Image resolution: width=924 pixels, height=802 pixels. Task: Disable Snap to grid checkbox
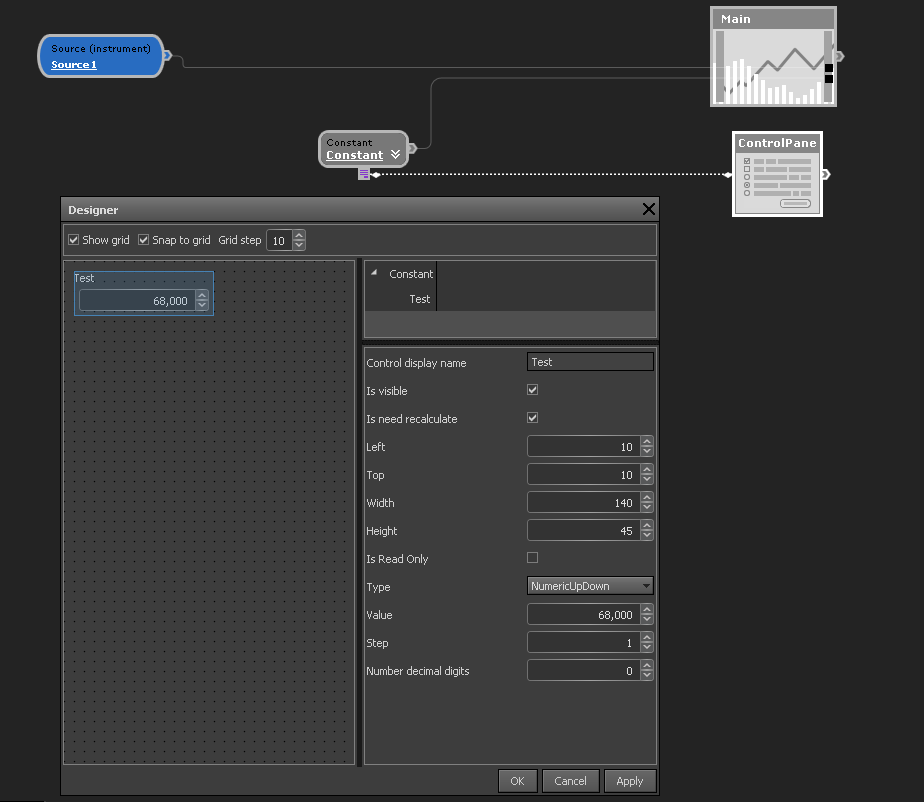[143, 240]
